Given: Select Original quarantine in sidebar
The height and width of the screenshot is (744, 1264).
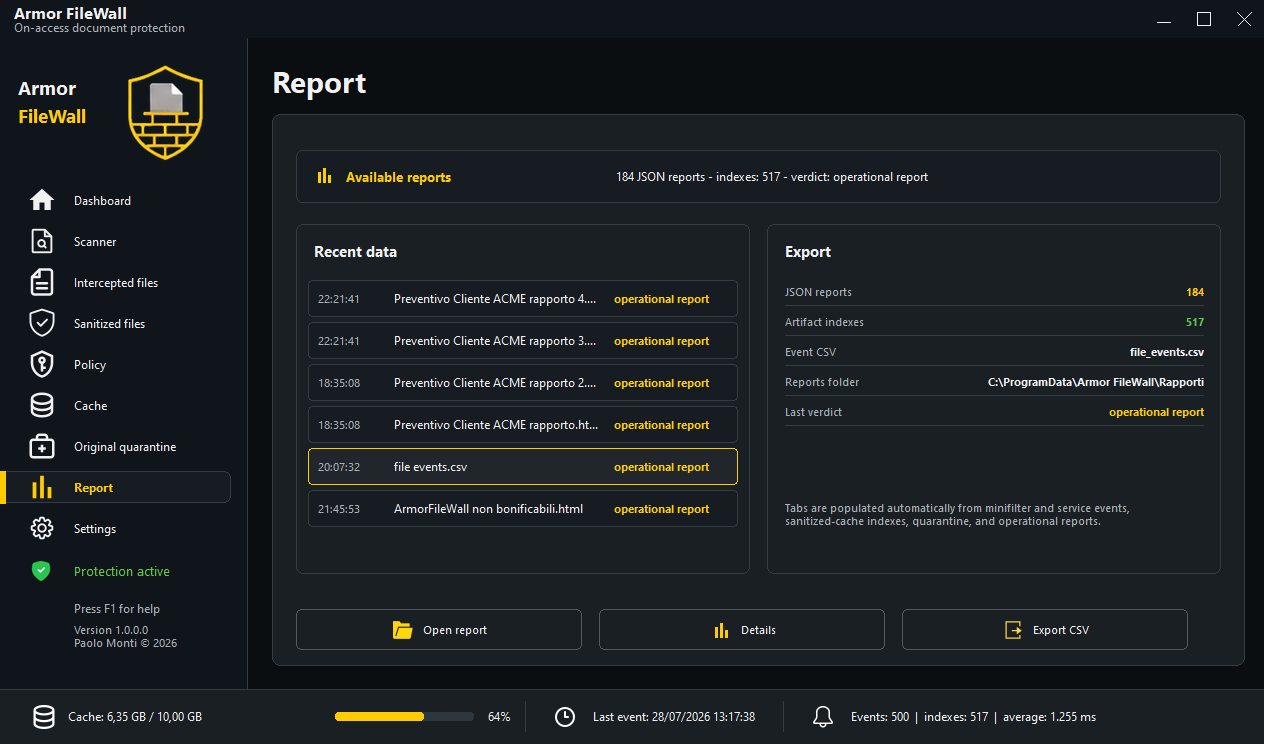Looking at the screenshot, I should (x=125, y=447).
